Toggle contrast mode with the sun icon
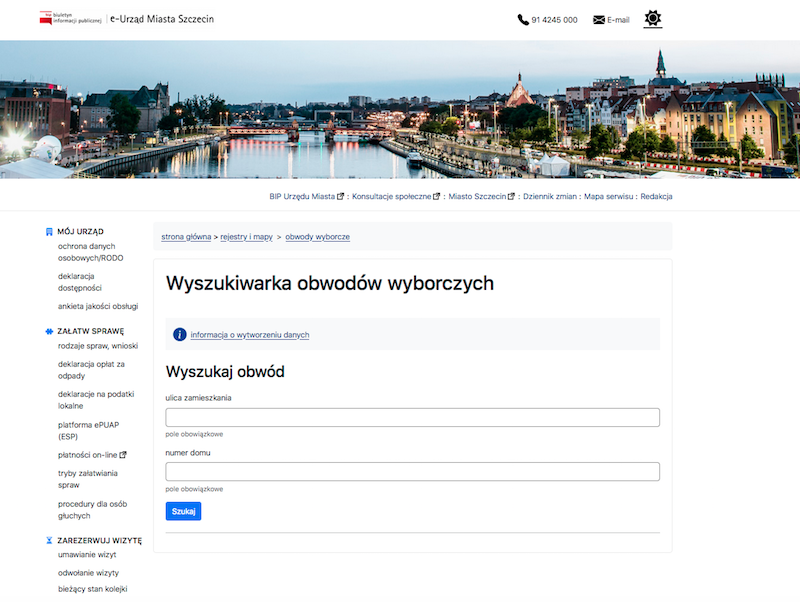 653,19
